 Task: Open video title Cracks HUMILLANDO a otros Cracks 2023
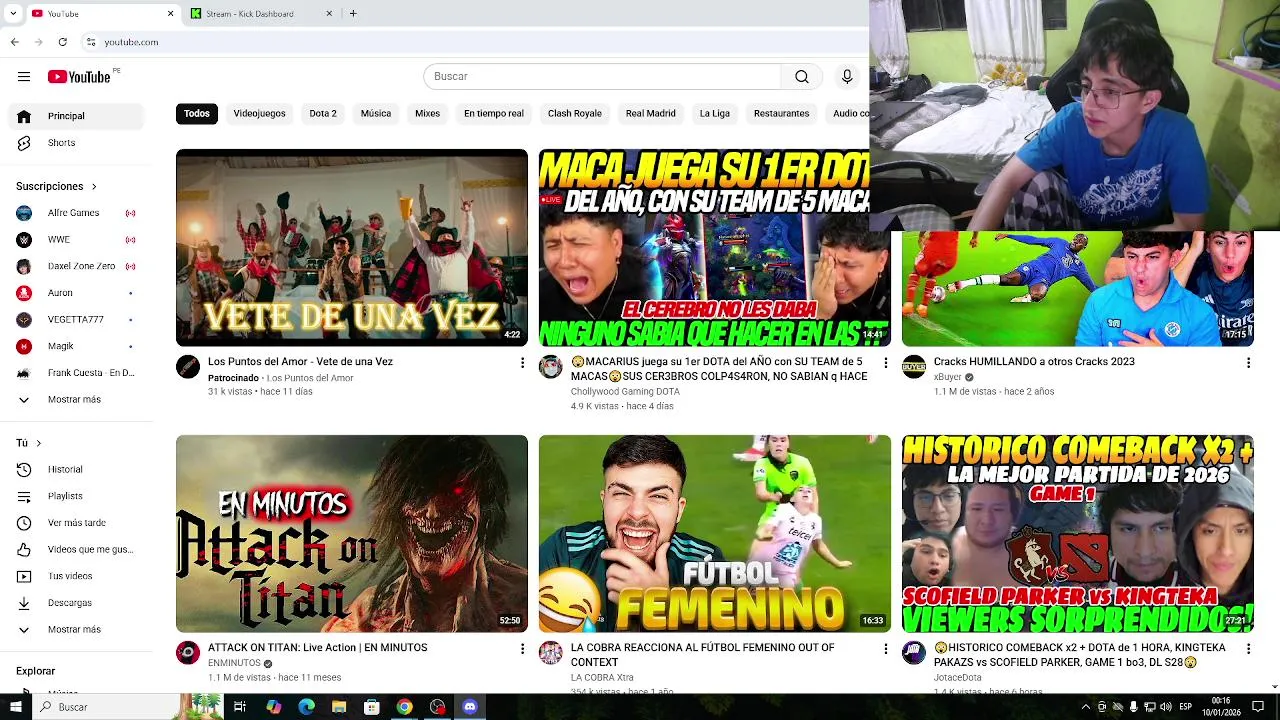[x=1034, y=362]
